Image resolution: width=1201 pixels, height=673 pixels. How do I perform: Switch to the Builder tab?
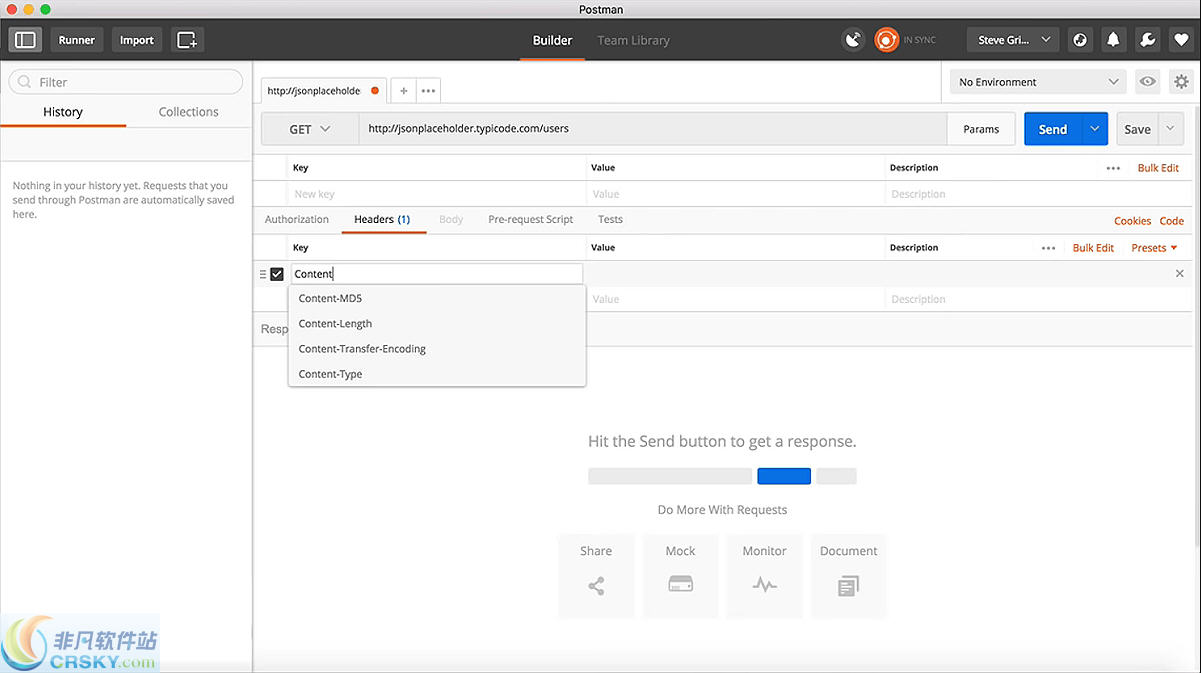(552, 40)
